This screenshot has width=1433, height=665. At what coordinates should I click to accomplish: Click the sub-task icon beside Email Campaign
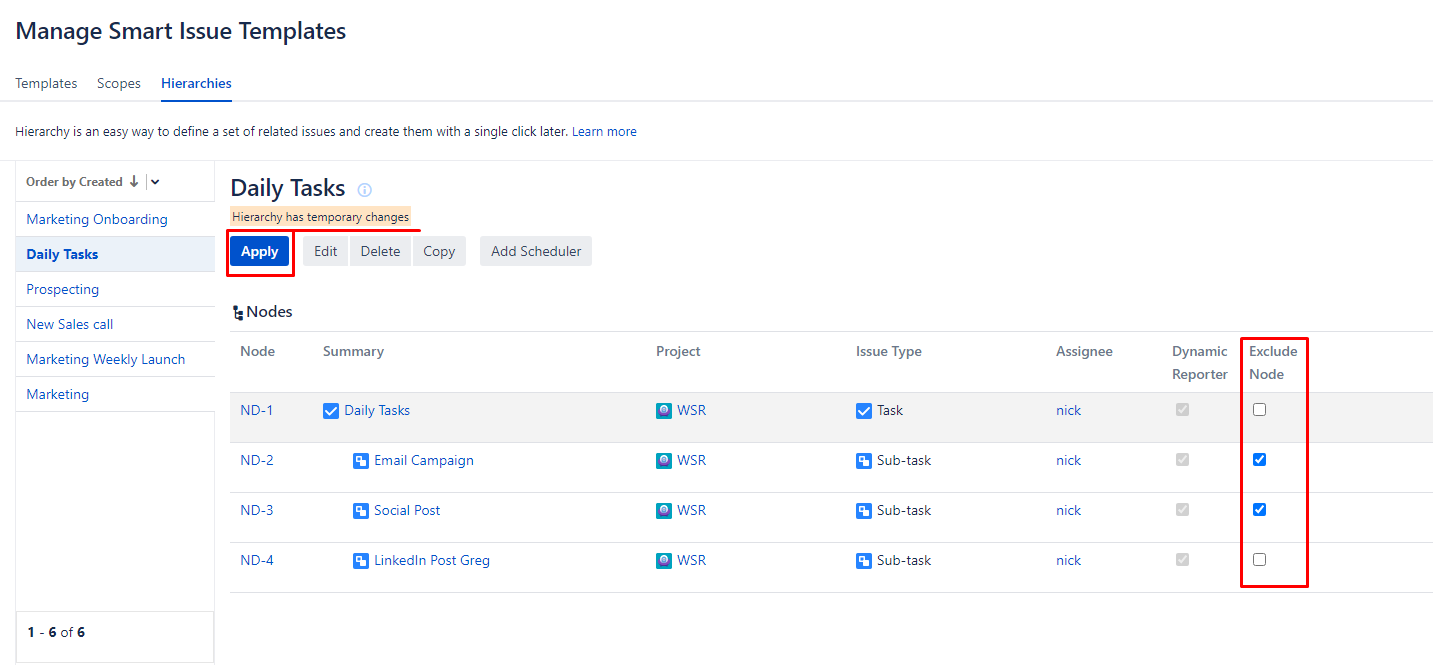point(361,461)
